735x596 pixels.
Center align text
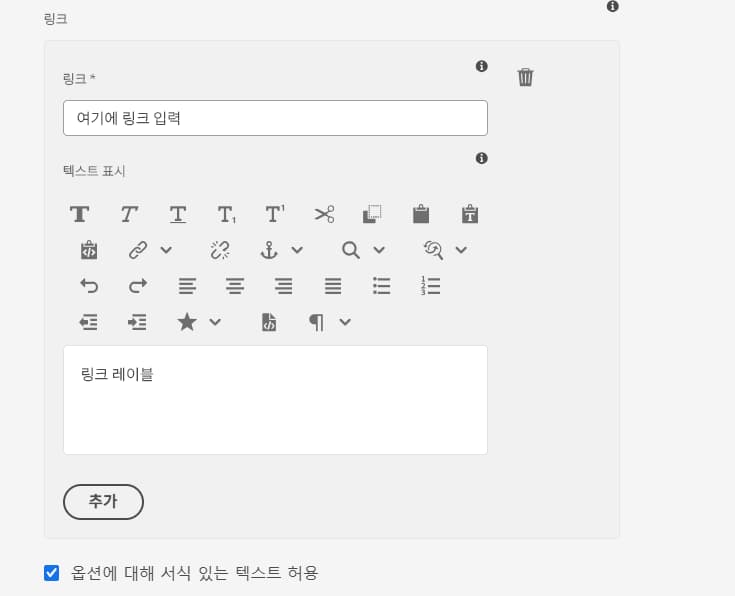[x=235, y=286]
